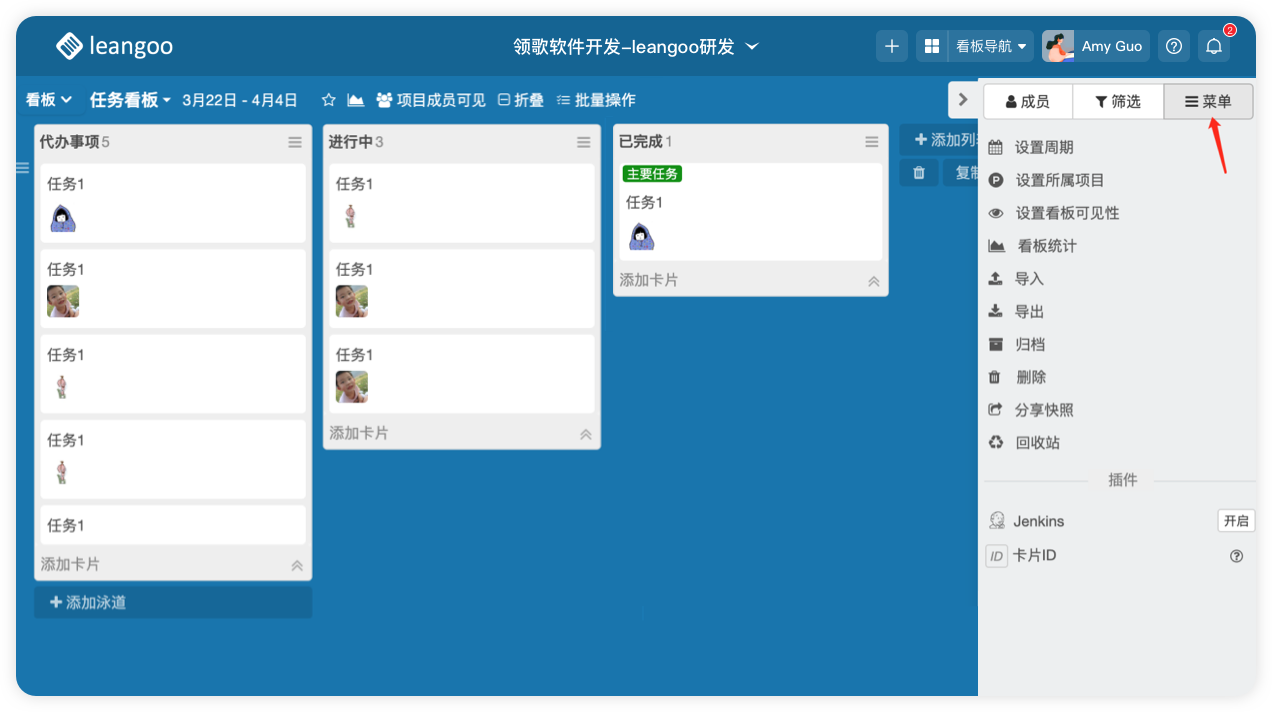
Task: Open board statistics chart icon in toolbar
Action: (x=355, y=100)
